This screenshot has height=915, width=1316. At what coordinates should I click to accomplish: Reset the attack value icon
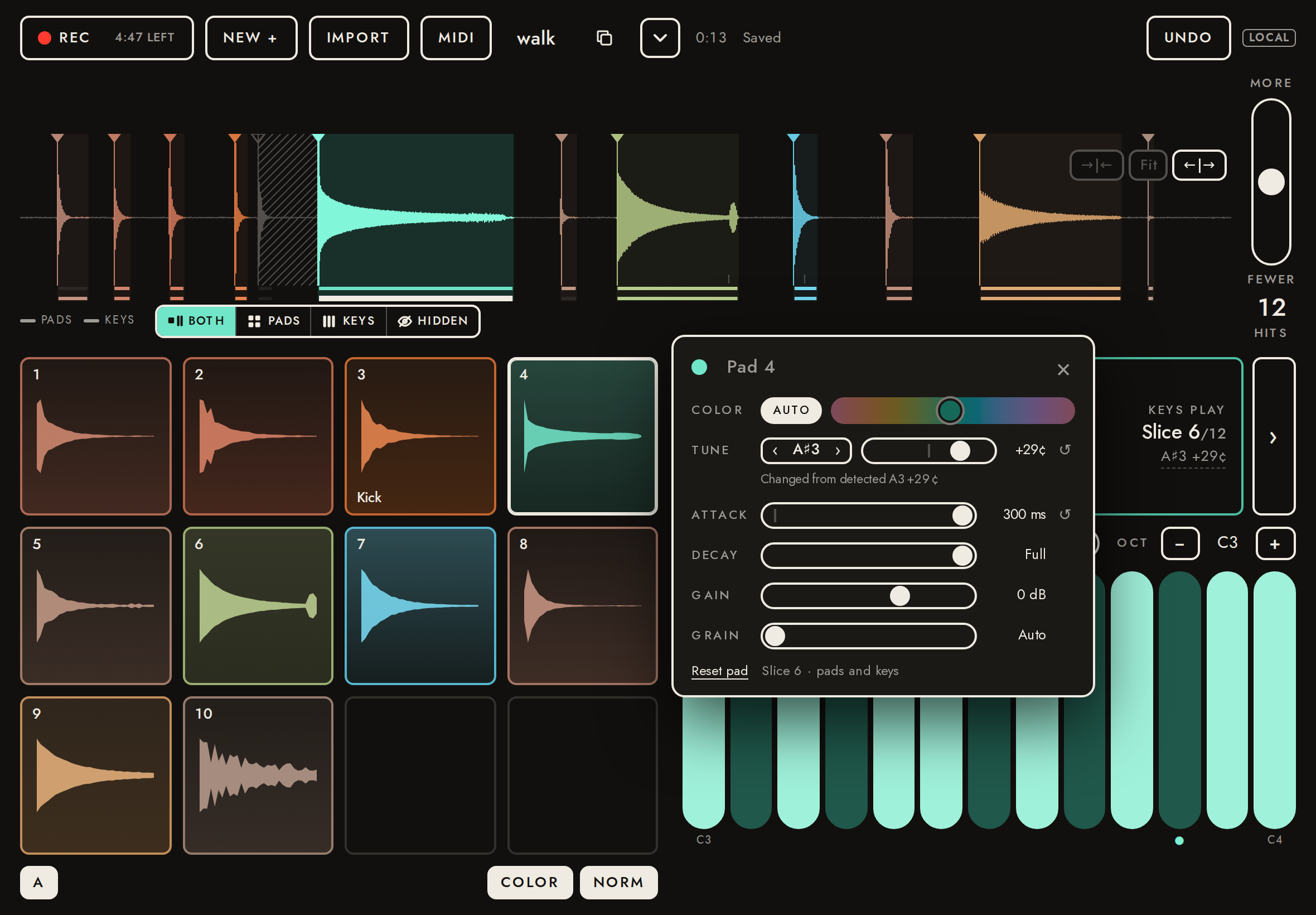[1065, 515]
